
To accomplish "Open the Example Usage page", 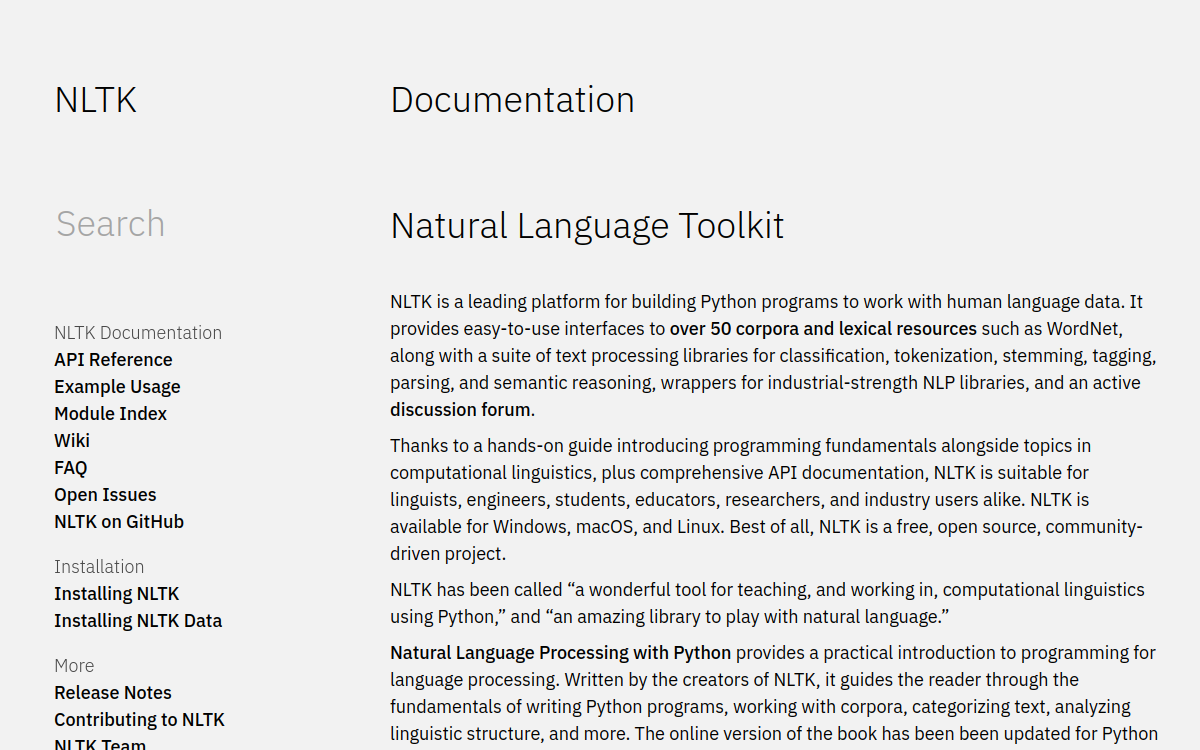I will pyautogui.click(x=117, y=387).
